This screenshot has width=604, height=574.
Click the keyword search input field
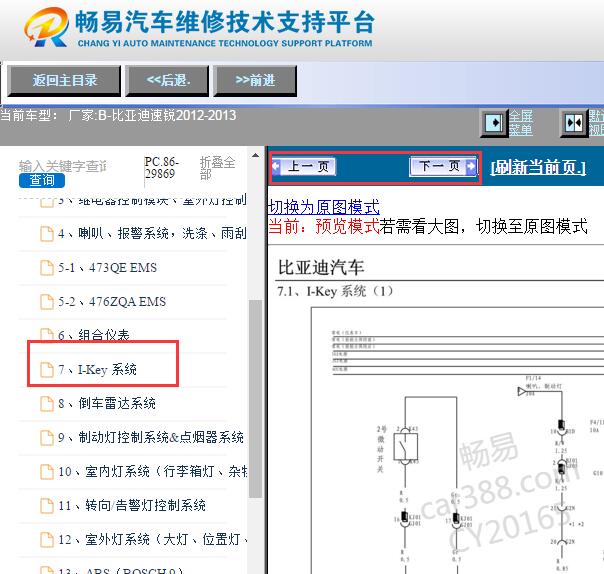click(63, 166)
